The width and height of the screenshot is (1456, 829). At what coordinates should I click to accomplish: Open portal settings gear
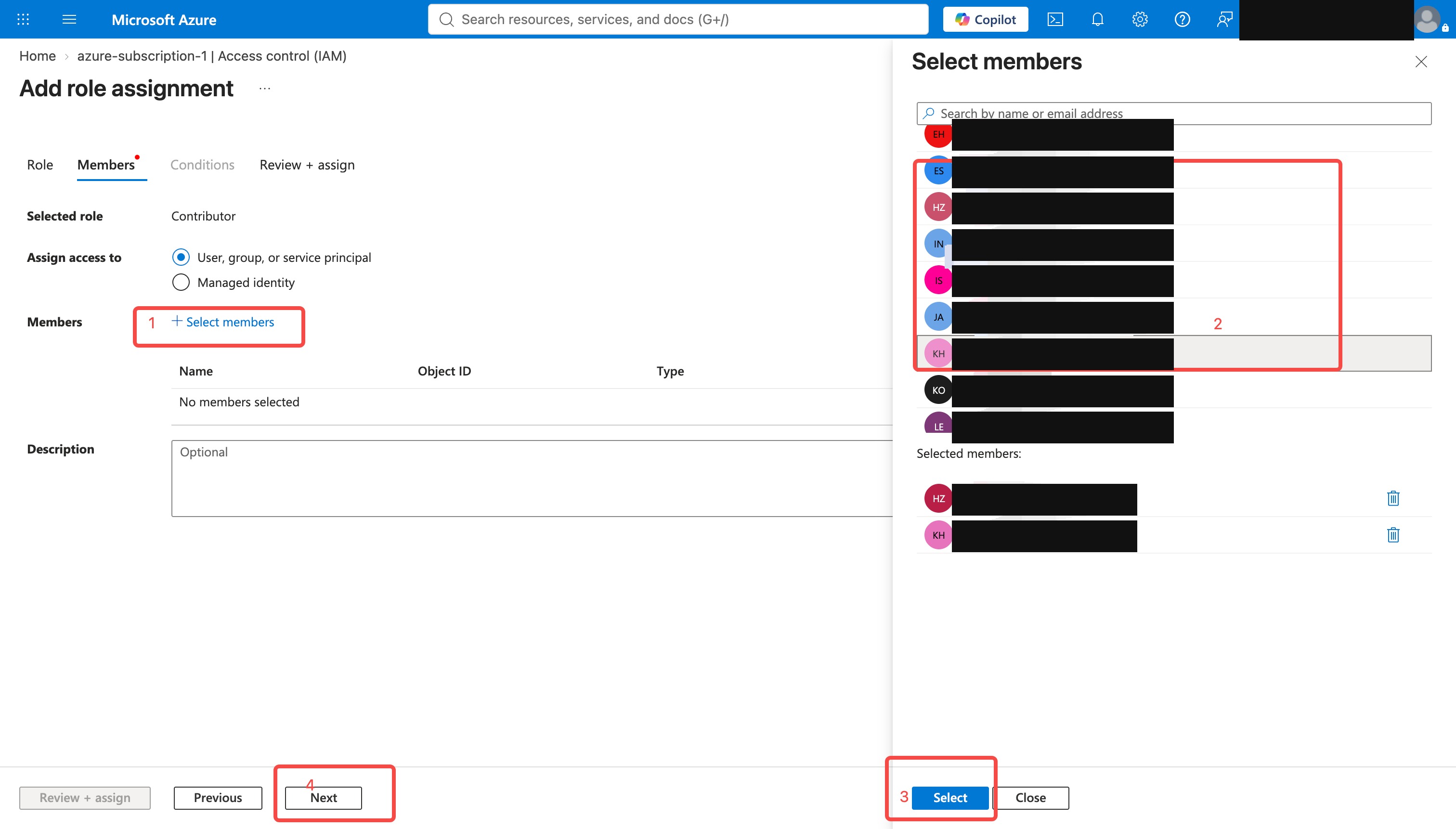1139,19
